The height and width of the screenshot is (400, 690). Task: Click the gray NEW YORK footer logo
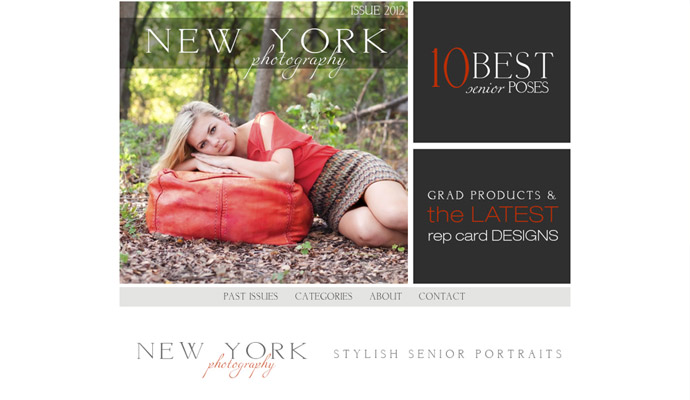click(x=222, y=351)
